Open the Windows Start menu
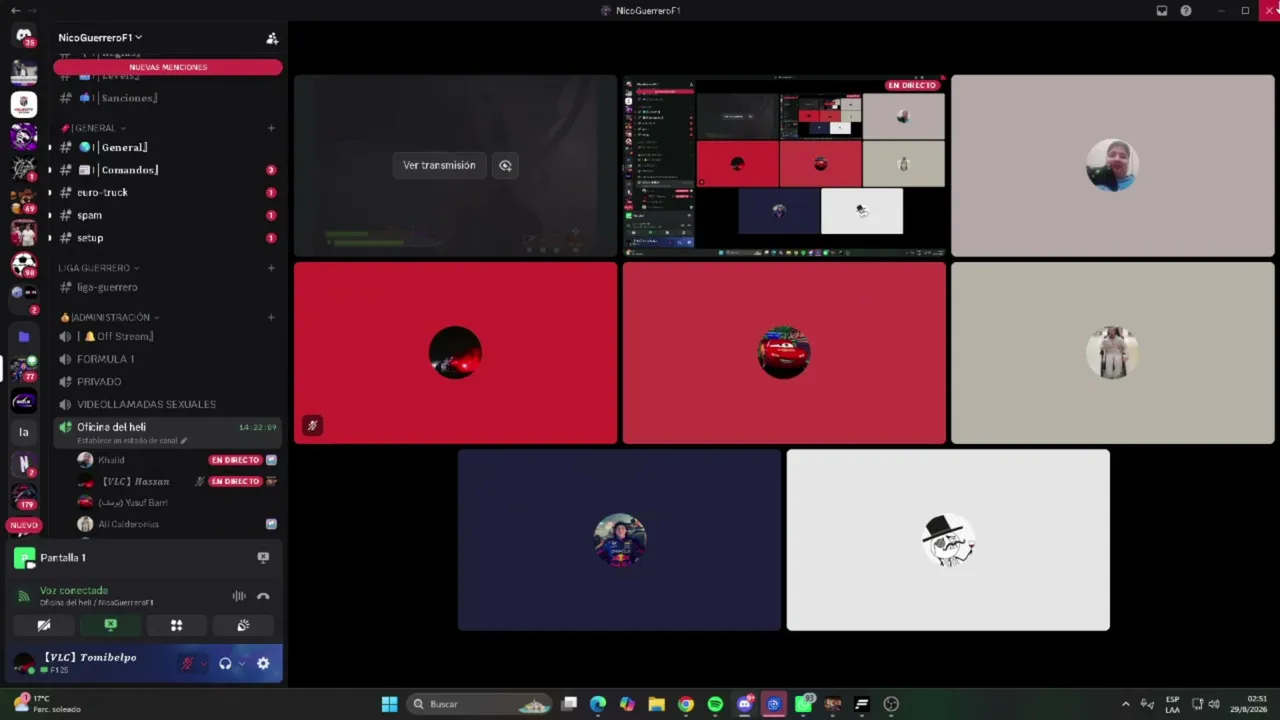 pyautogui.click(x=389, y=704)
